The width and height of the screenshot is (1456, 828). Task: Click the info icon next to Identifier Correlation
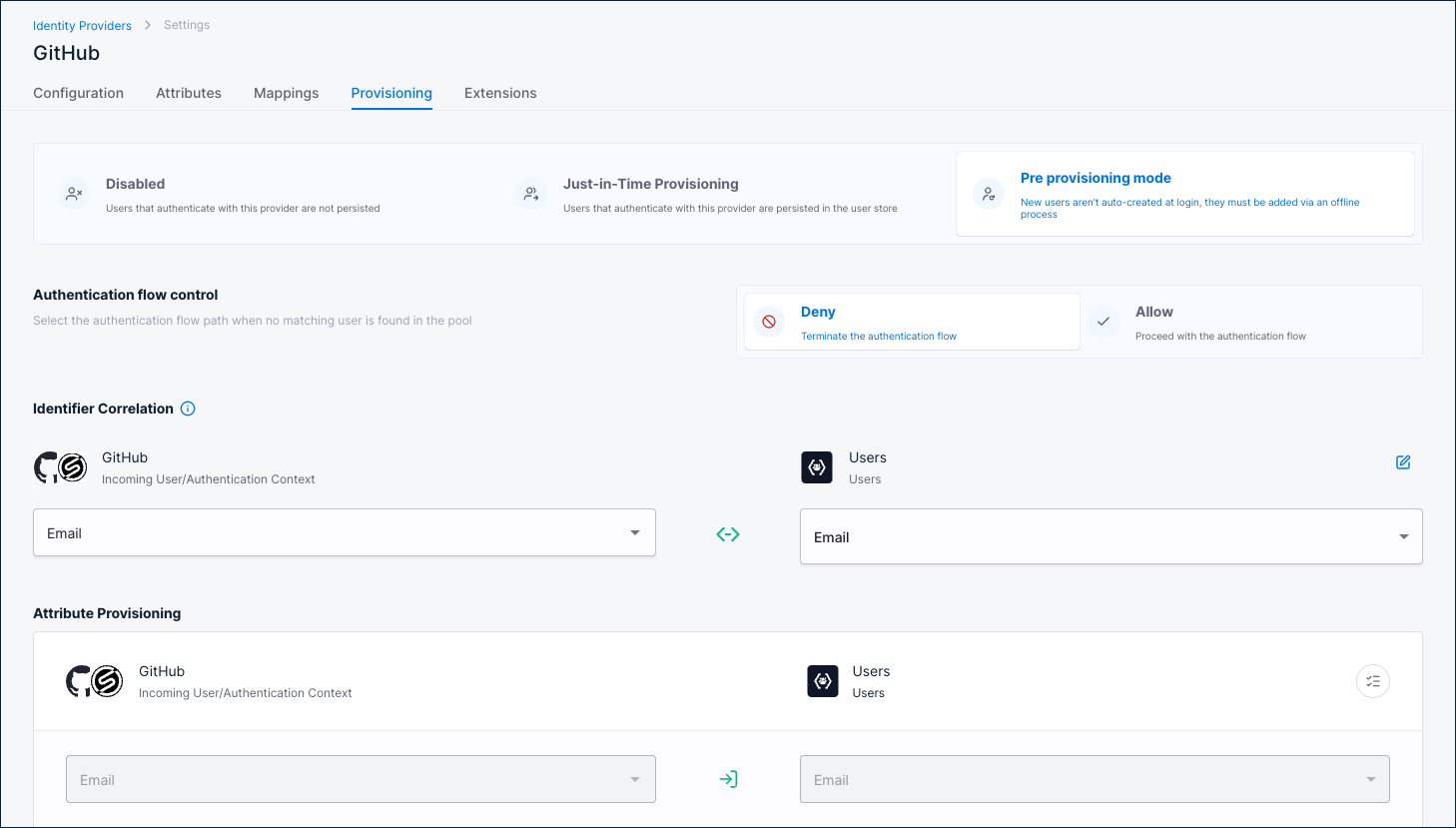coord(188,408)
